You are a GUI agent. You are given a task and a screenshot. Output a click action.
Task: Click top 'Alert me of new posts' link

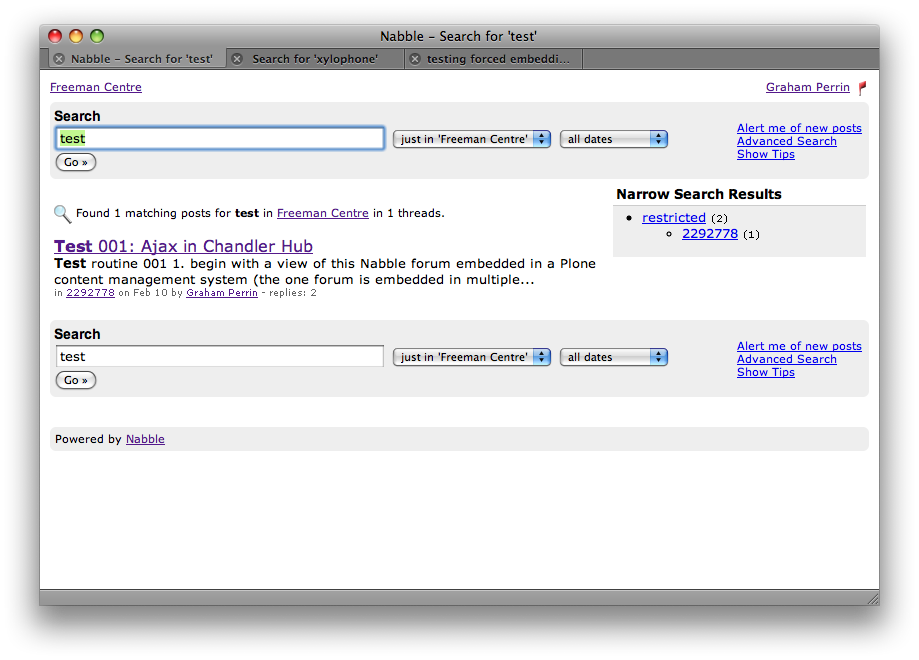click(798, 128)
